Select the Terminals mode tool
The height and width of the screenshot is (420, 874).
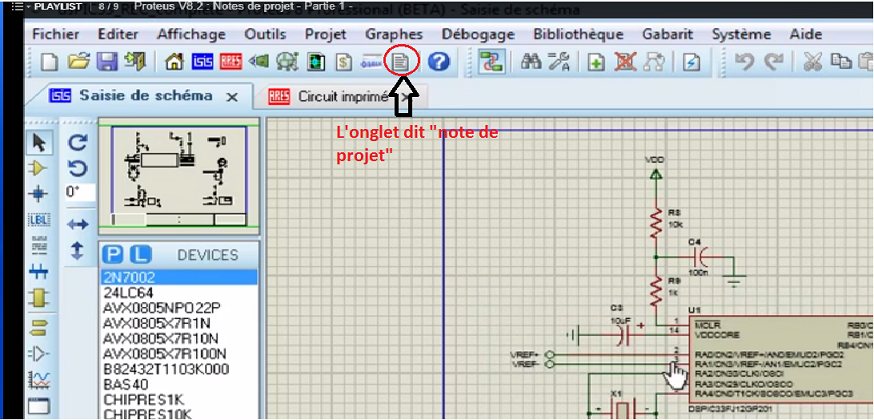pos(38,327)
